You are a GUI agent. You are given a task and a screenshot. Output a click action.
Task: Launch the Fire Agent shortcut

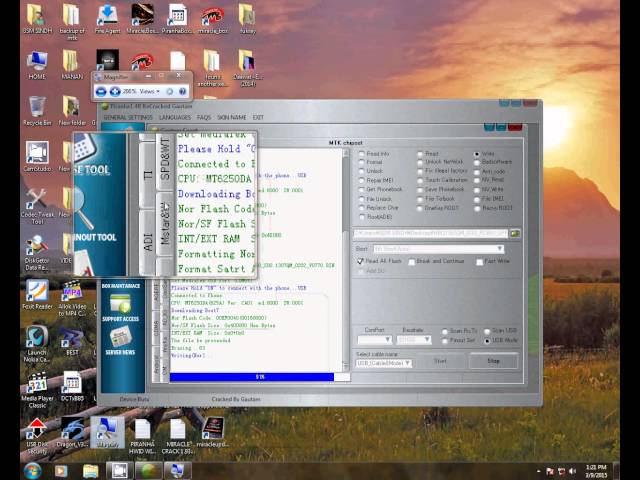(107, 18)
